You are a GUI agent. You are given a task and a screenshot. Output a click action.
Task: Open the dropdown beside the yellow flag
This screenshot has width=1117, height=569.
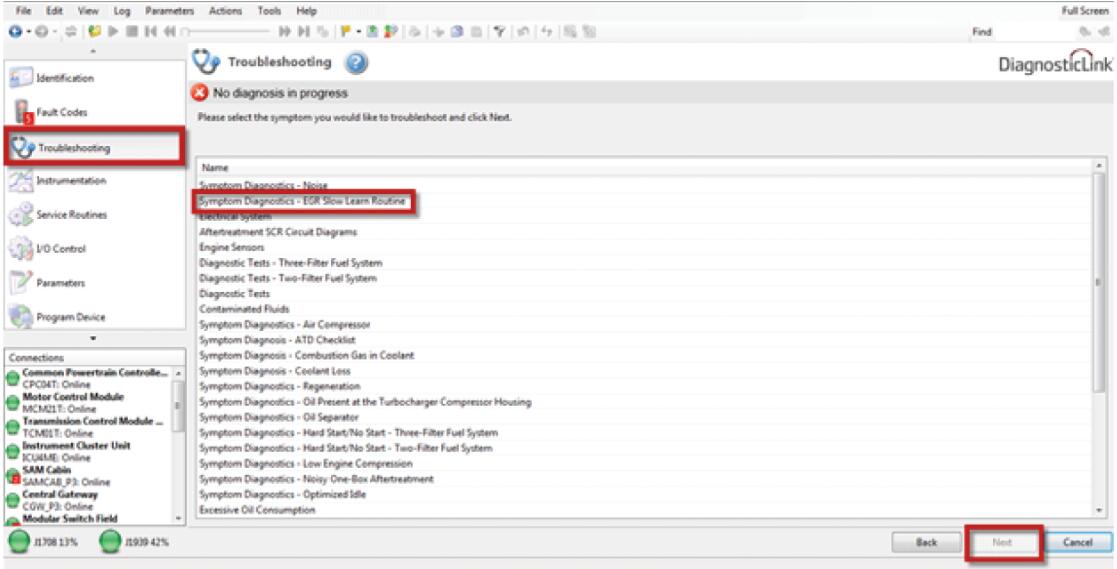(x=358, y=32)
